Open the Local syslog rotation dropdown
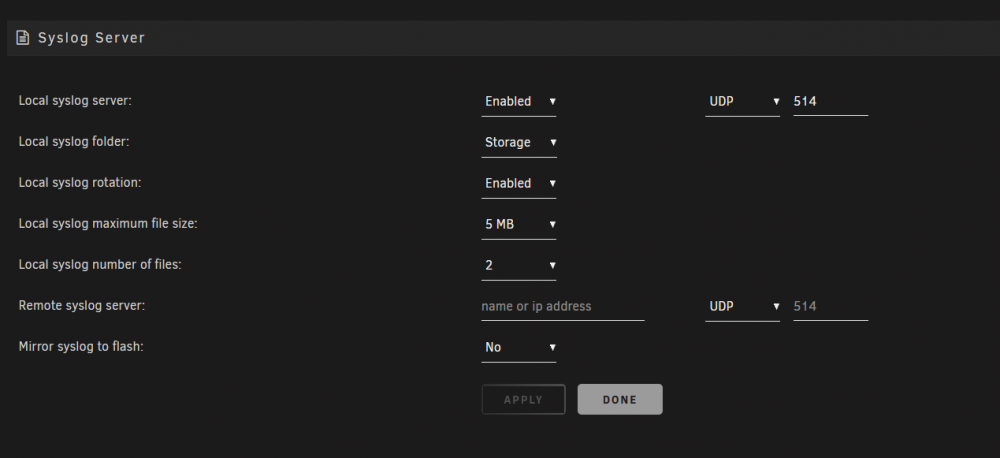The image size is (1000, 458). tap(518, 183)
